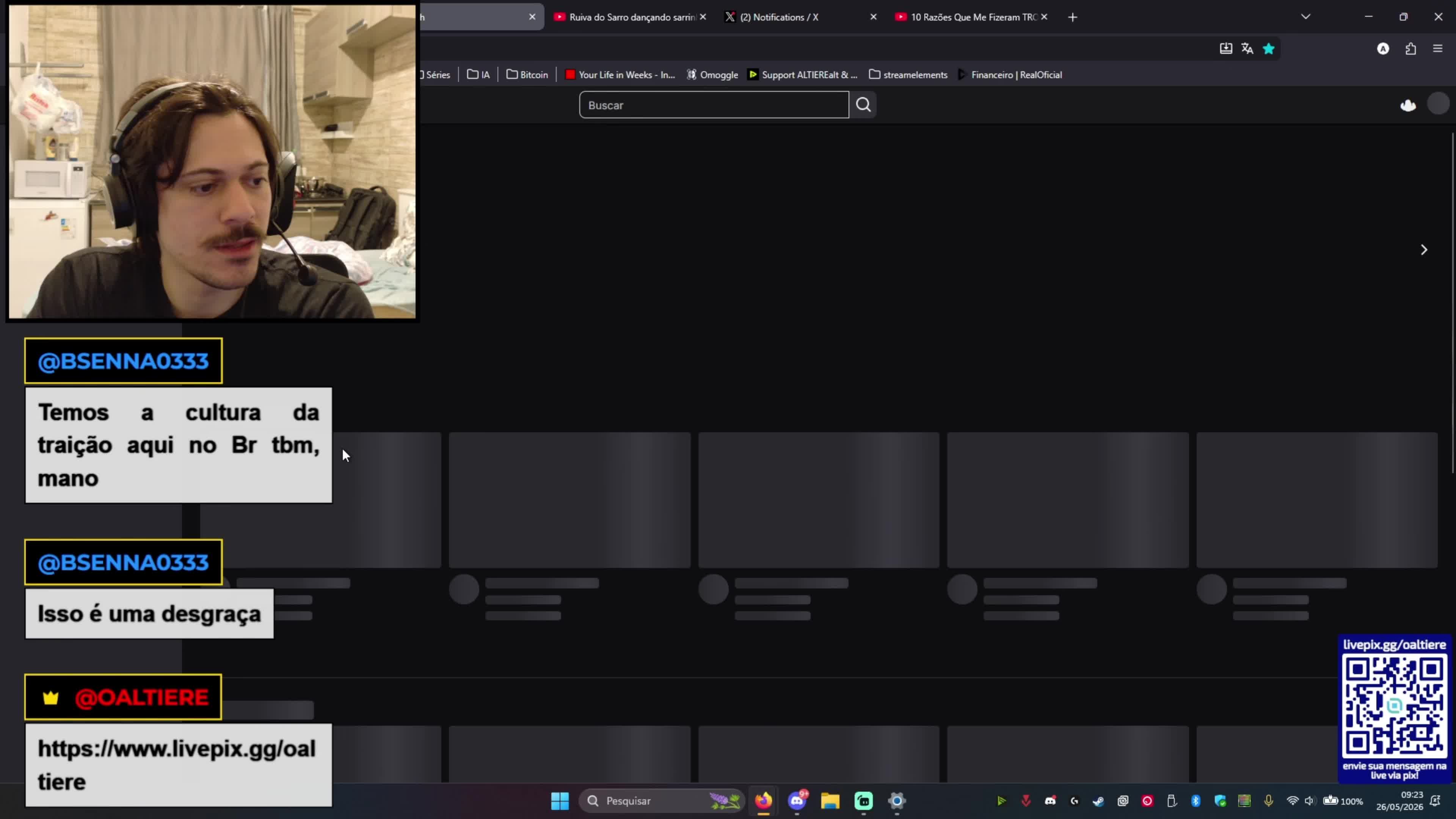This screenshot has height=819, width=1456.
Task: Open a new tab with the plus button
Action: pos(1072,17)
